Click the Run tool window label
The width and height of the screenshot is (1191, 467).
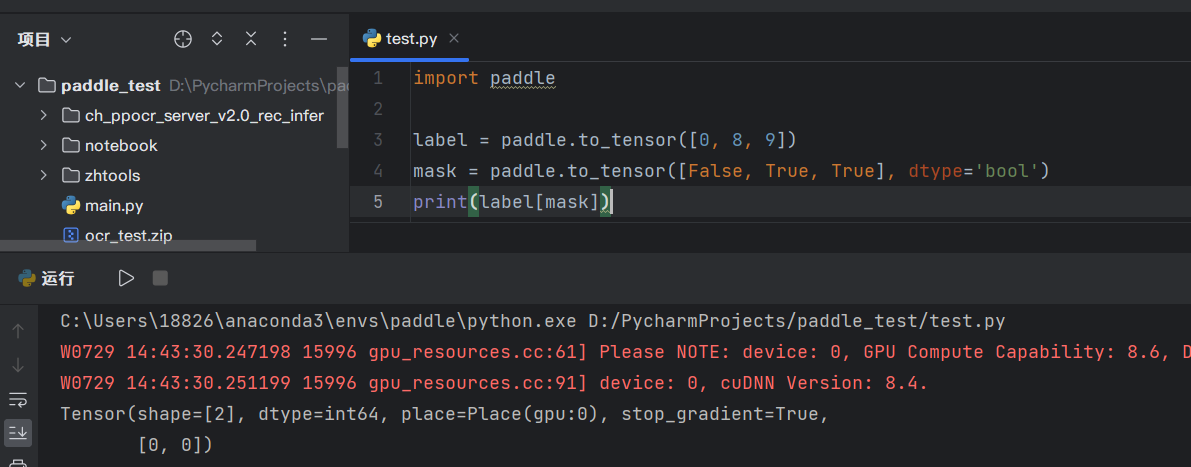58,279
